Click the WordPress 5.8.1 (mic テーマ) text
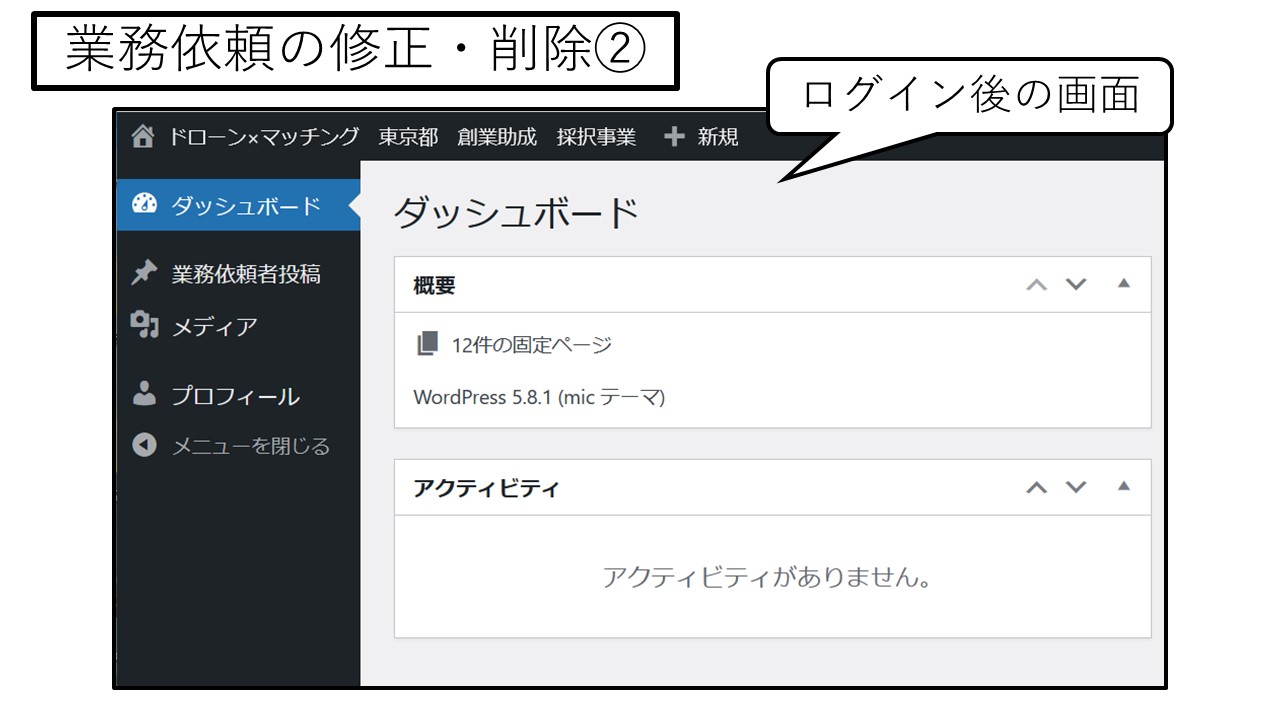1280x720 pixels. [539, 397]
